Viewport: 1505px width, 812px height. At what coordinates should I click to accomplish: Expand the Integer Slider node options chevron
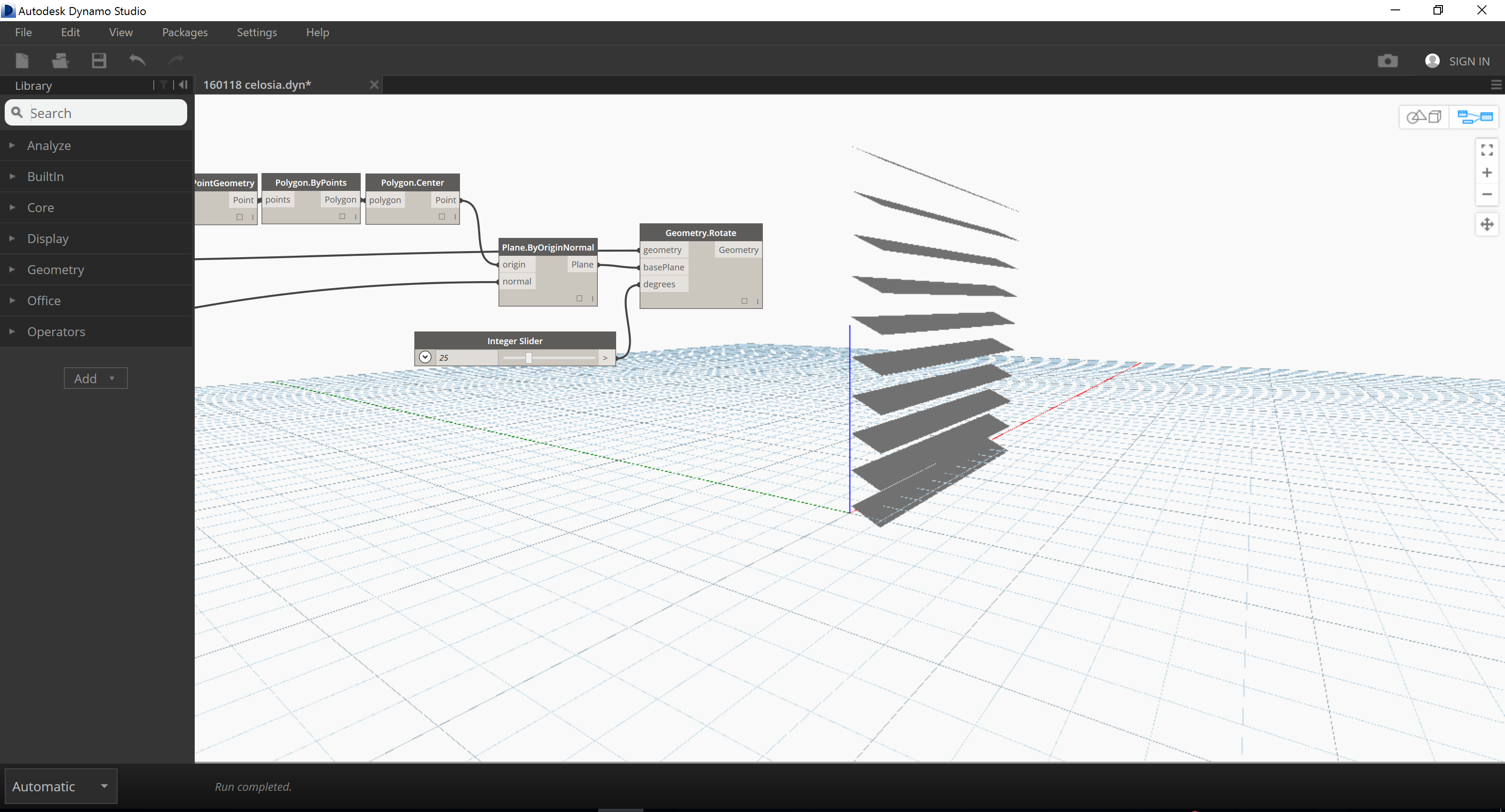425,357
